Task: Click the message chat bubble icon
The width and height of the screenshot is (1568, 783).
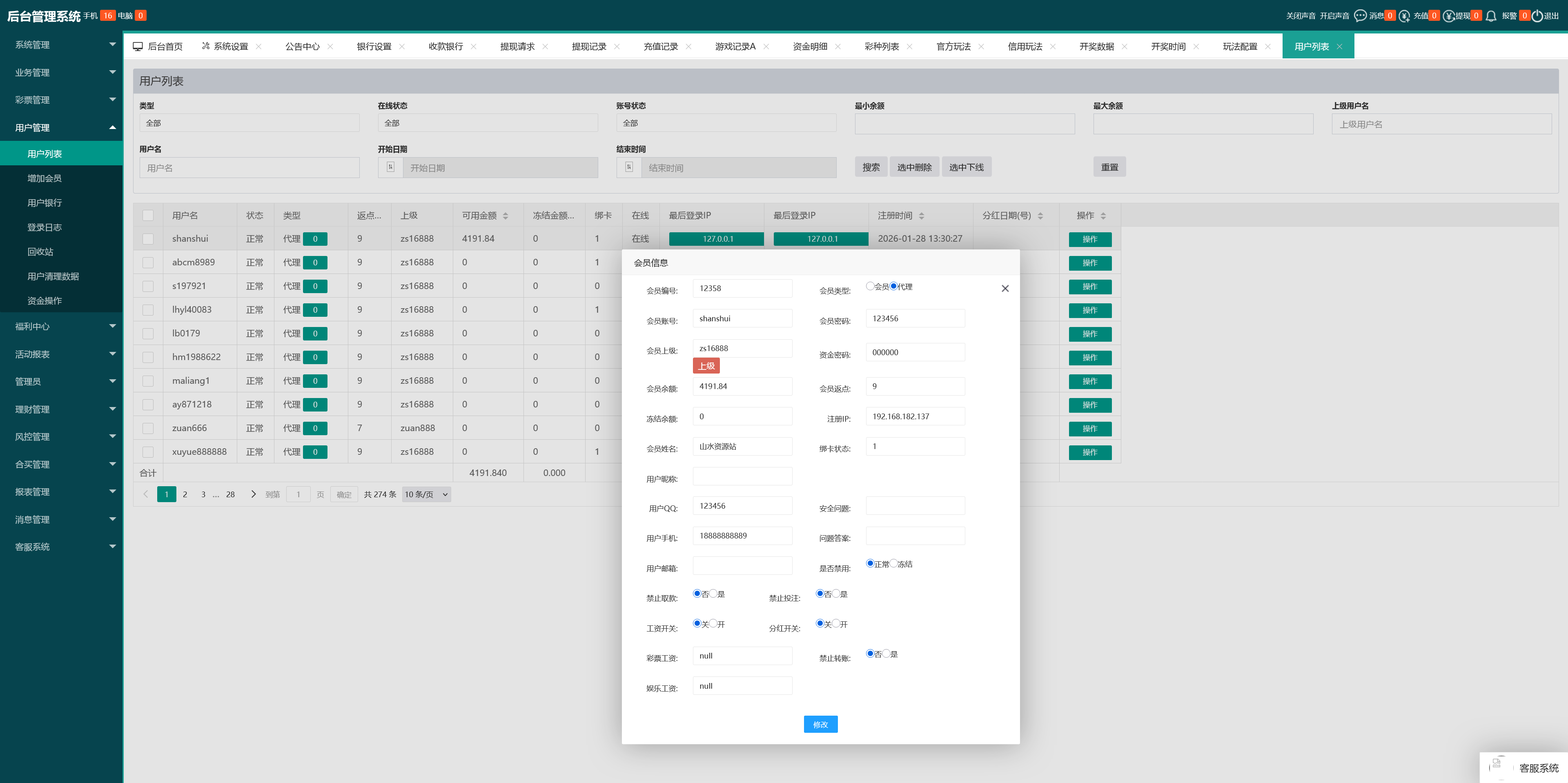Action: [x=1360, y=16]
